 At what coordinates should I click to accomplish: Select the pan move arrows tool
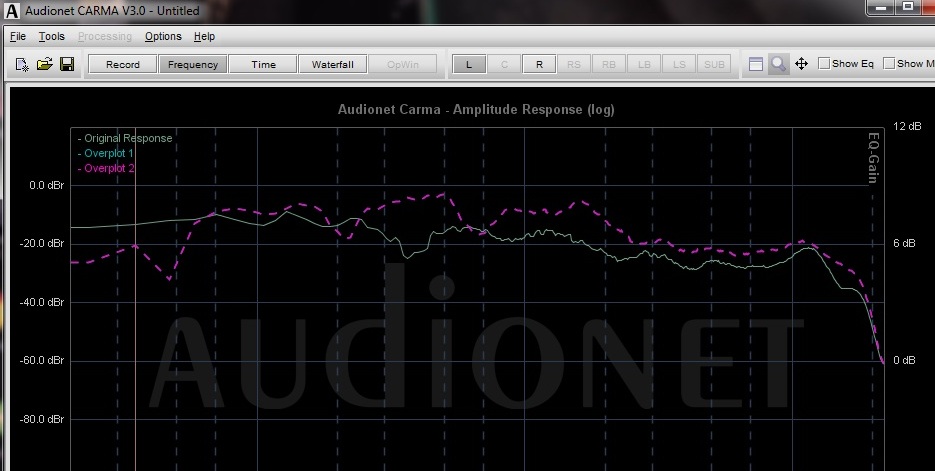[801, 64]
